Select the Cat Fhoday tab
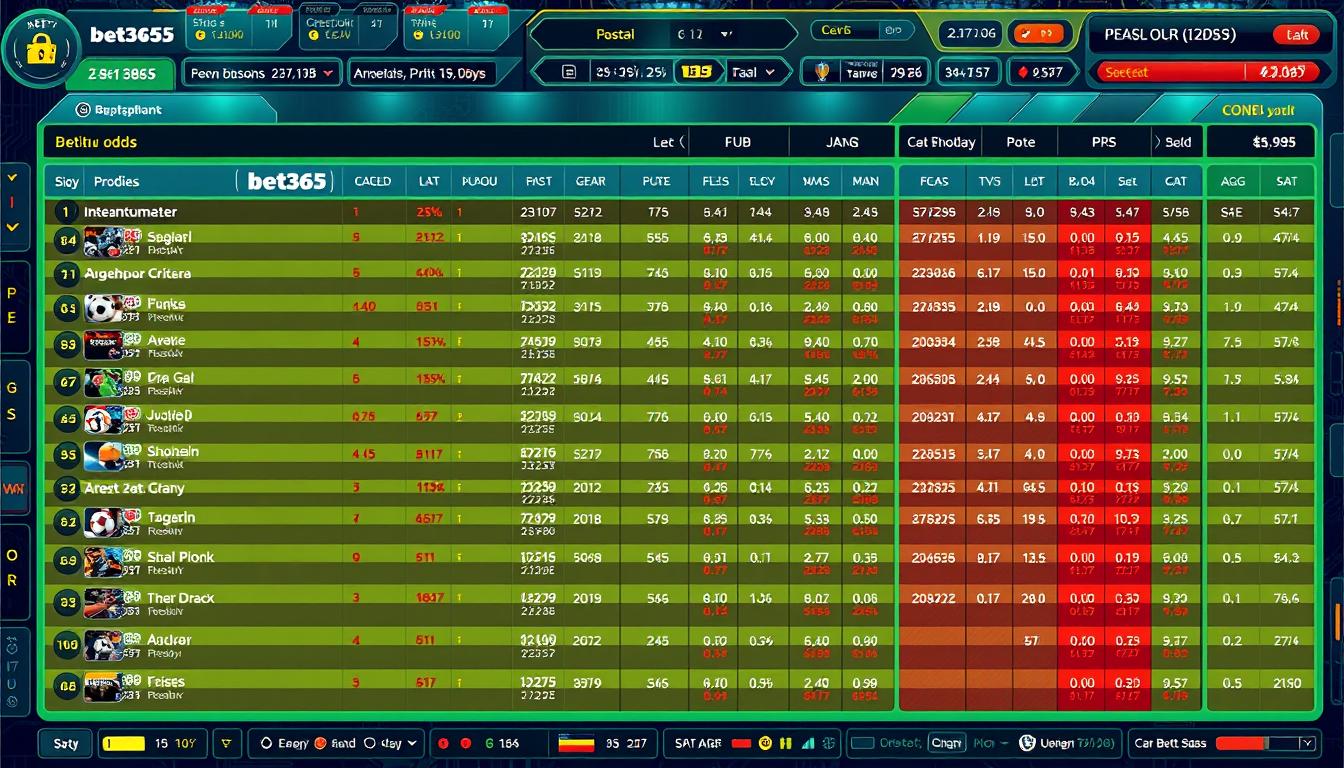Viewport: 1344px width, 768px height. point(941,142)
